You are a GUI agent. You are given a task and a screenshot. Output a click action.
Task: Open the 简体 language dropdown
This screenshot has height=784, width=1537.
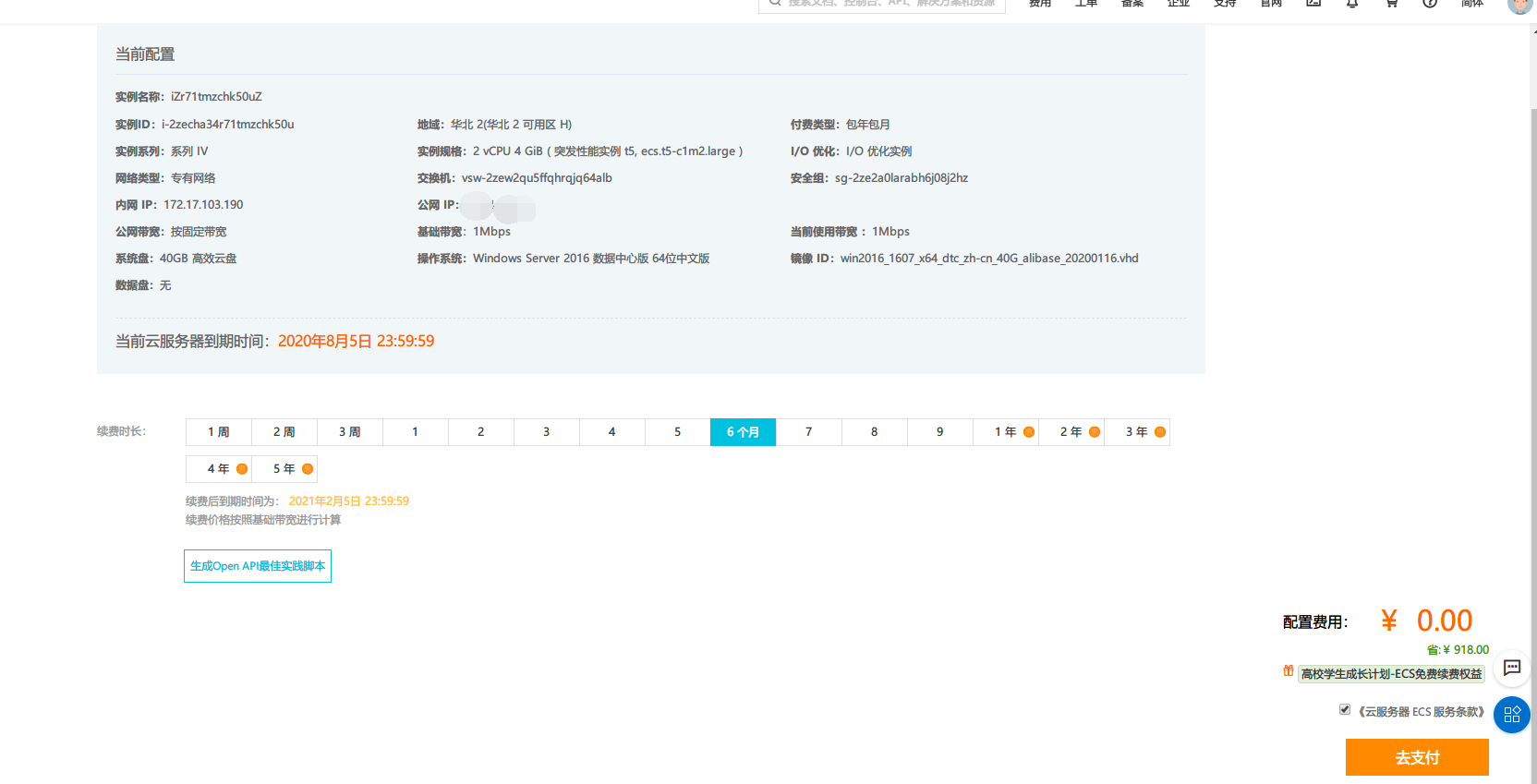tap(1472, 4)
